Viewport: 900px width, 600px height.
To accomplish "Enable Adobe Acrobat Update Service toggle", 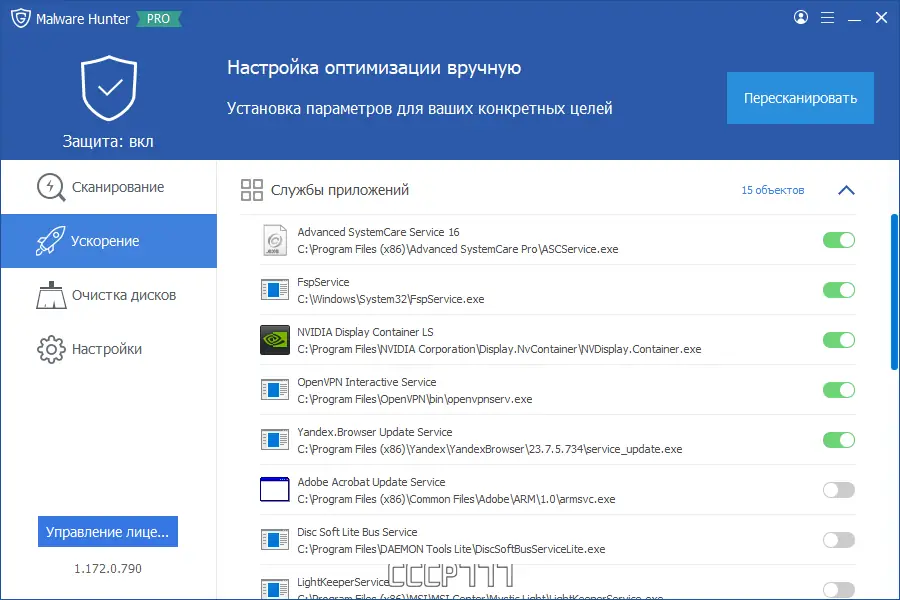I will (x=839, y=490).
